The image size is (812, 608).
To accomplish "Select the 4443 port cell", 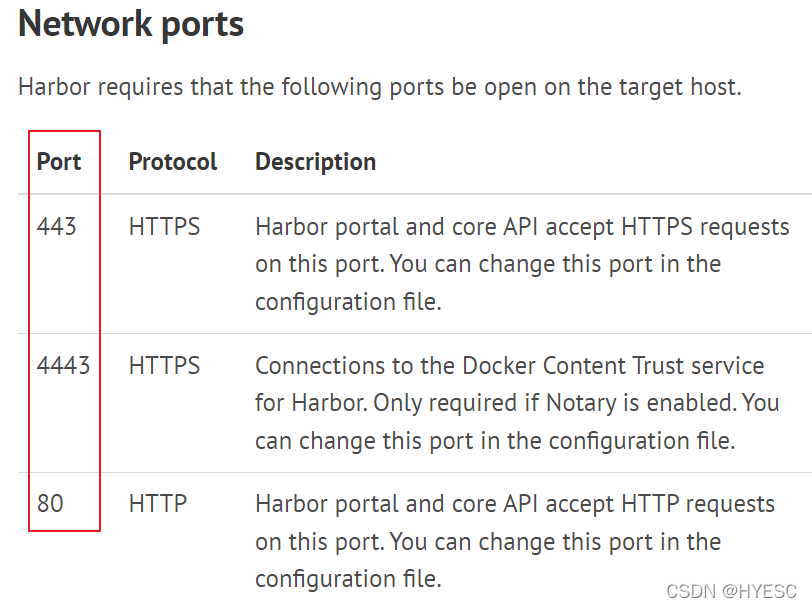I will 63,366.
